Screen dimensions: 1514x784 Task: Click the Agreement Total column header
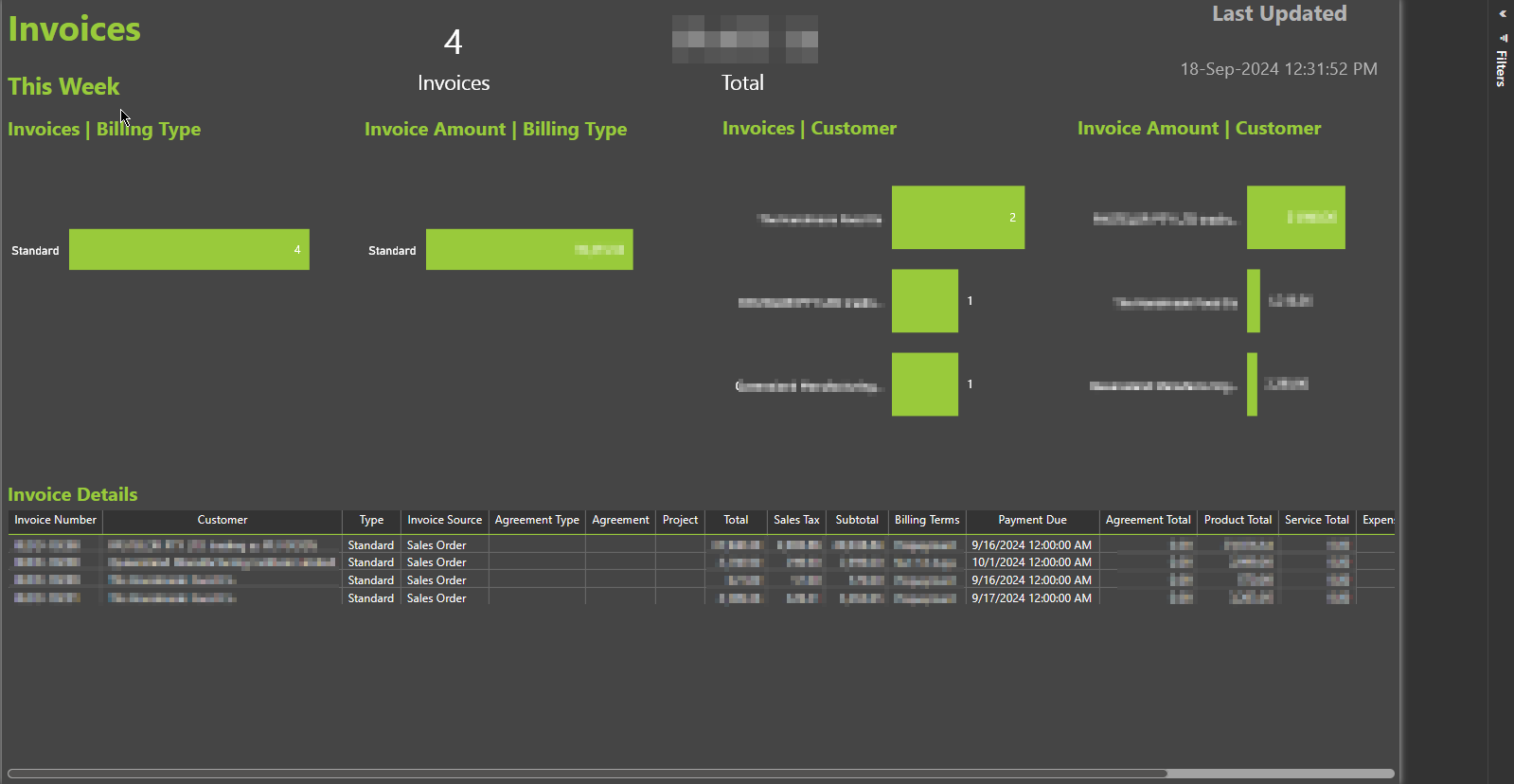pos(1148,520)
